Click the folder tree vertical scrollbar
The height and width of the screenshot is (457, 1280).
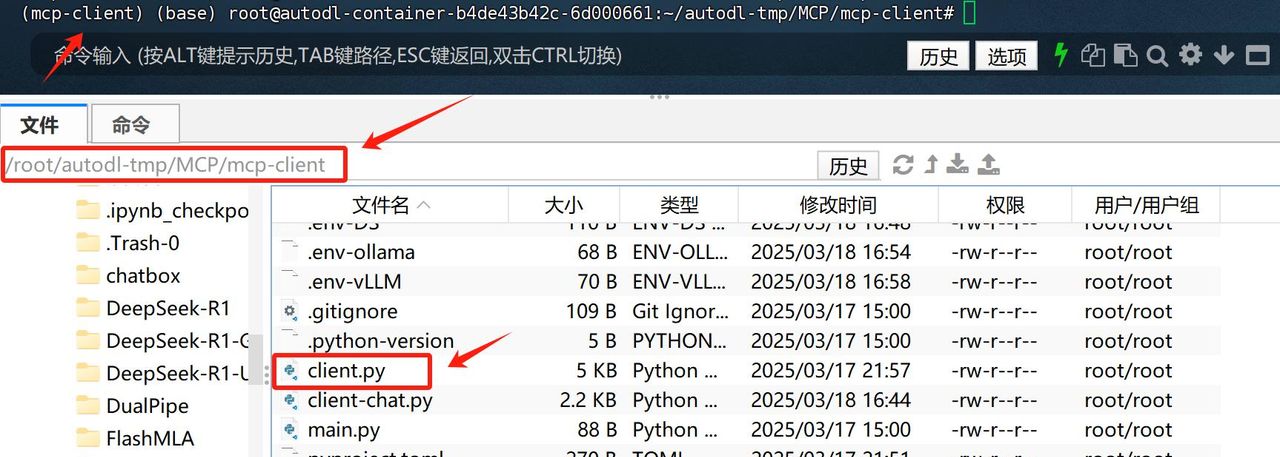(x=257, y=360)
